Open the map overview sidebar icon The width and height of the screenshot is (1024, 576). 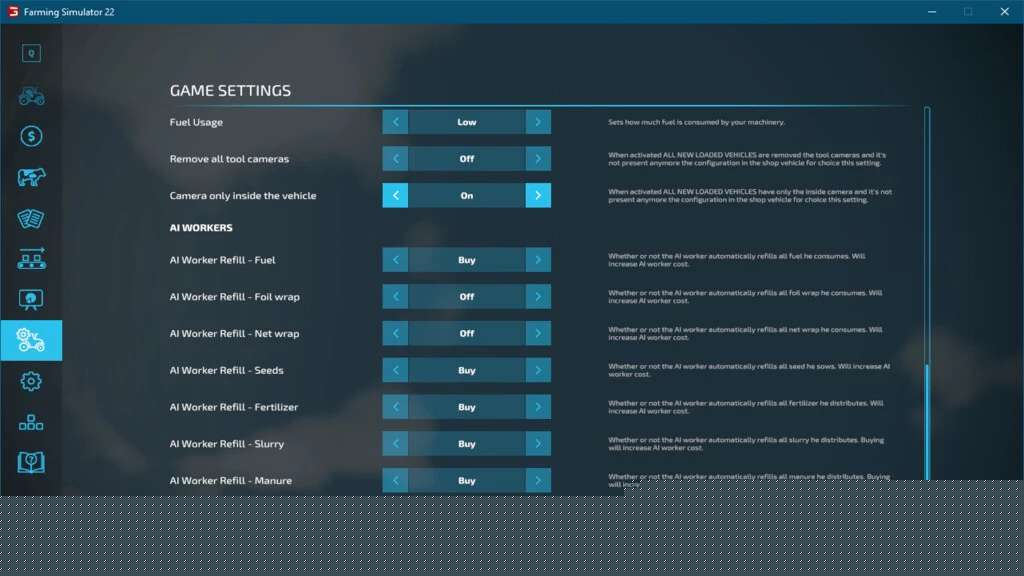[31, 54]
